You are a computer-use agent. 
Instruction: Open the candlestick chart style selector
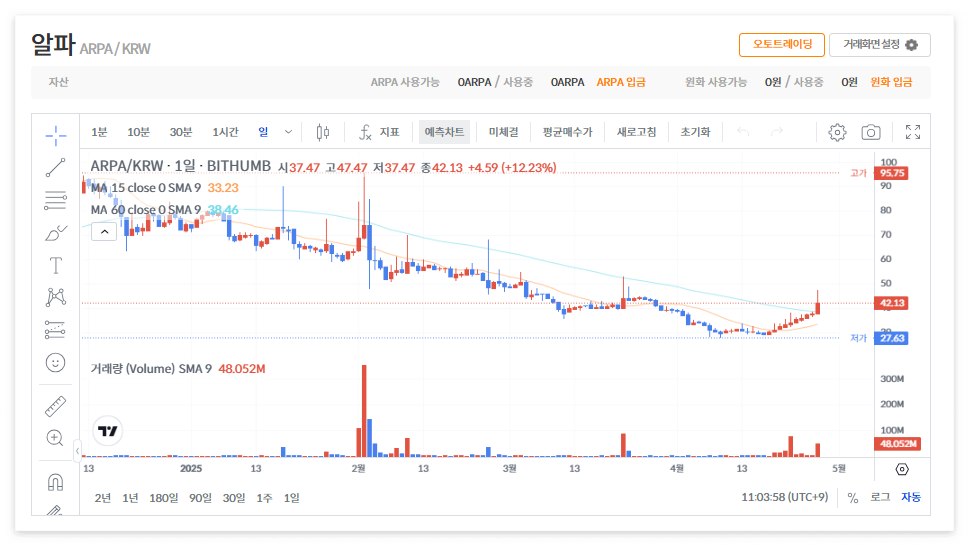tap(323, 132)
